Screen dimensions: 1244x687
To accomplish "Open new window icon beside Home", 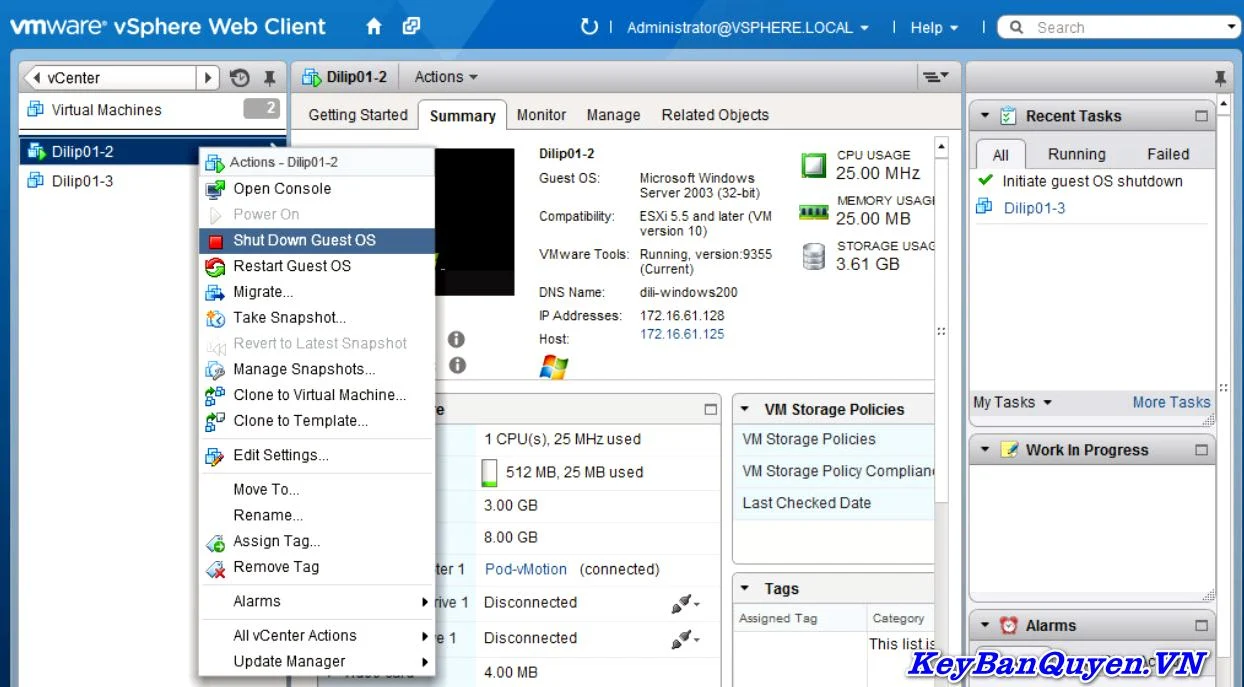I will coord(411,27).
